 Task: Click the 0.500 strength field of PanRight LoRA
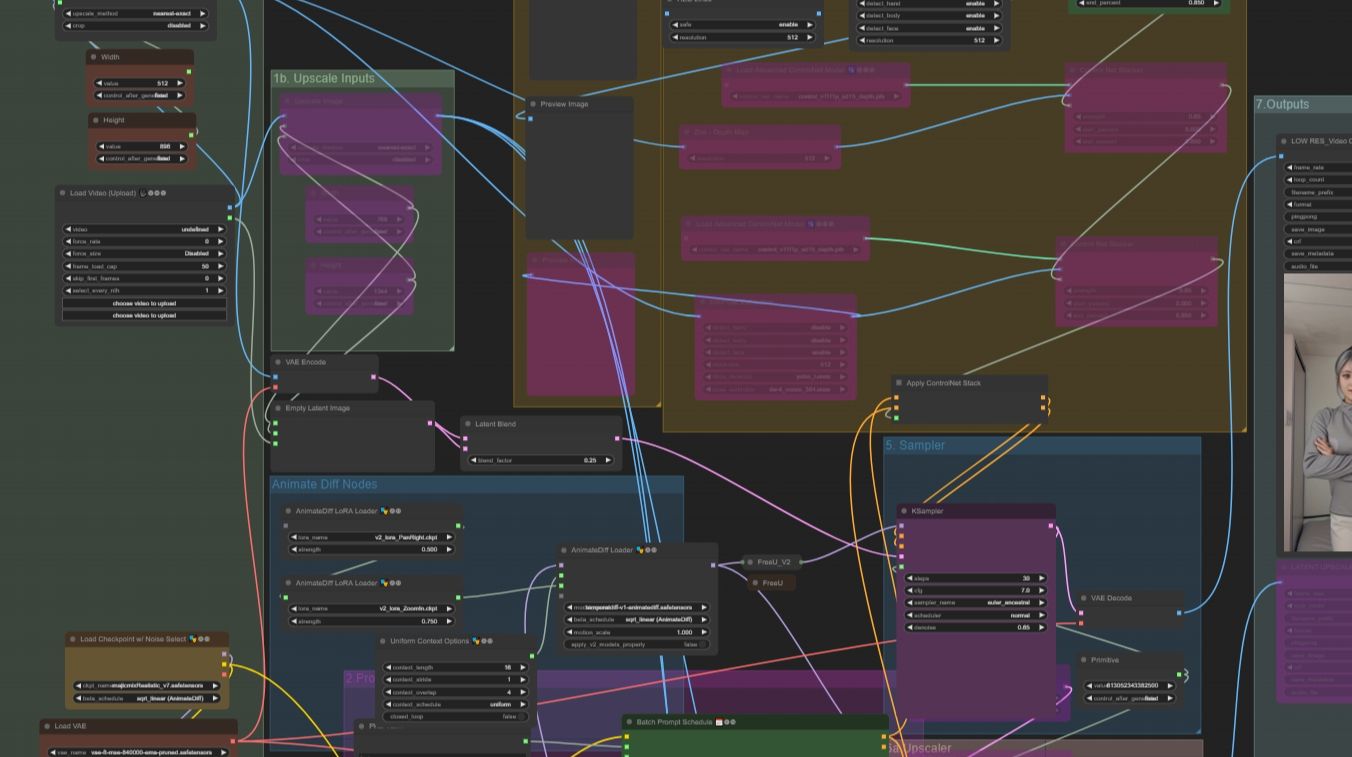tap(372, 549)
